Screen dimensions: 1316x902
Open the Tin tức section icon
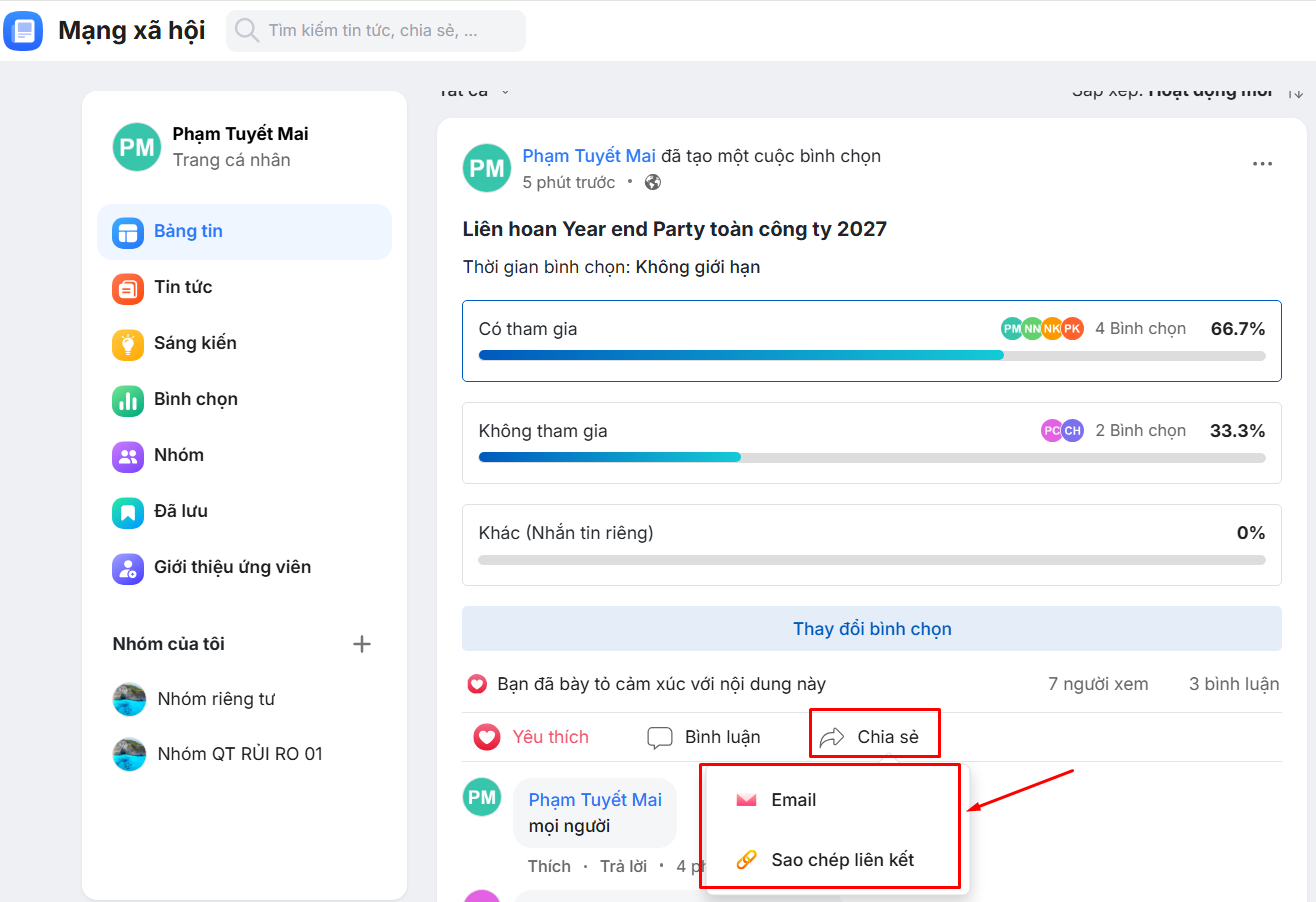[x=127, y=288]
